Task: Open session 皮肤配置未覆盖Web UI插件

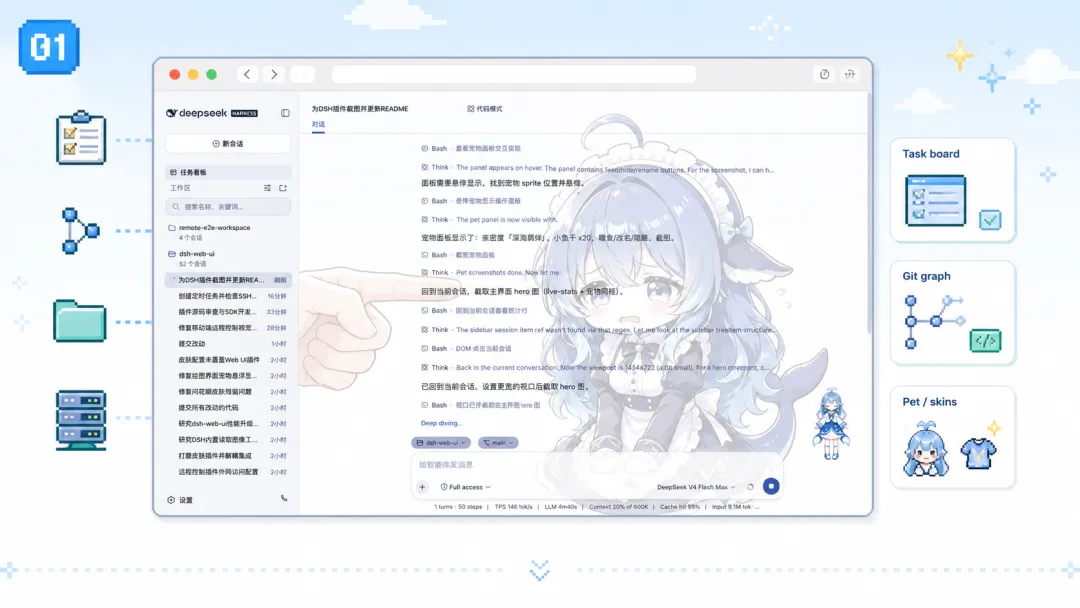Action: (228, 359)
